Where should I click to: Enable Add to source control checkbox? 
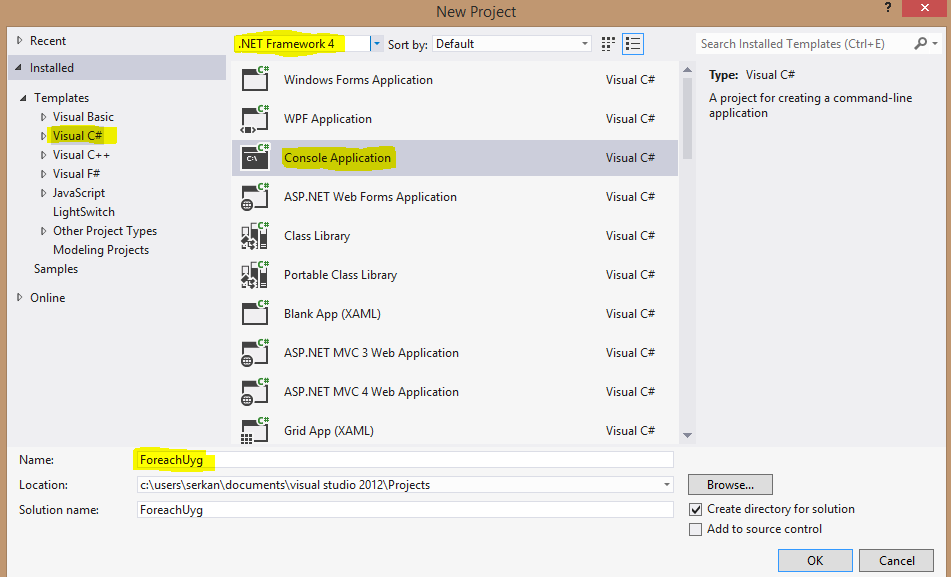pyautogui.click(x=696, y=529)
